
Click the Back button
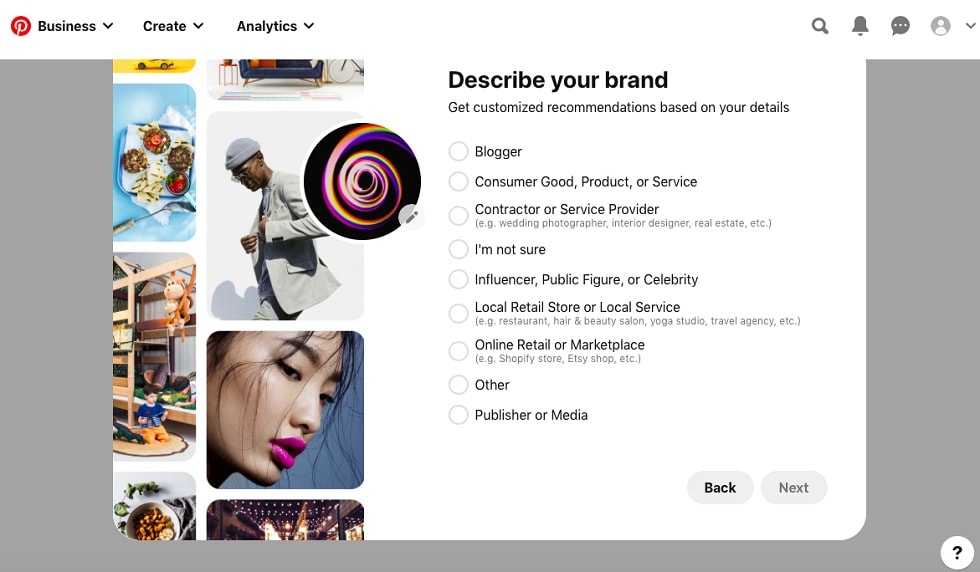coord(720,488)
